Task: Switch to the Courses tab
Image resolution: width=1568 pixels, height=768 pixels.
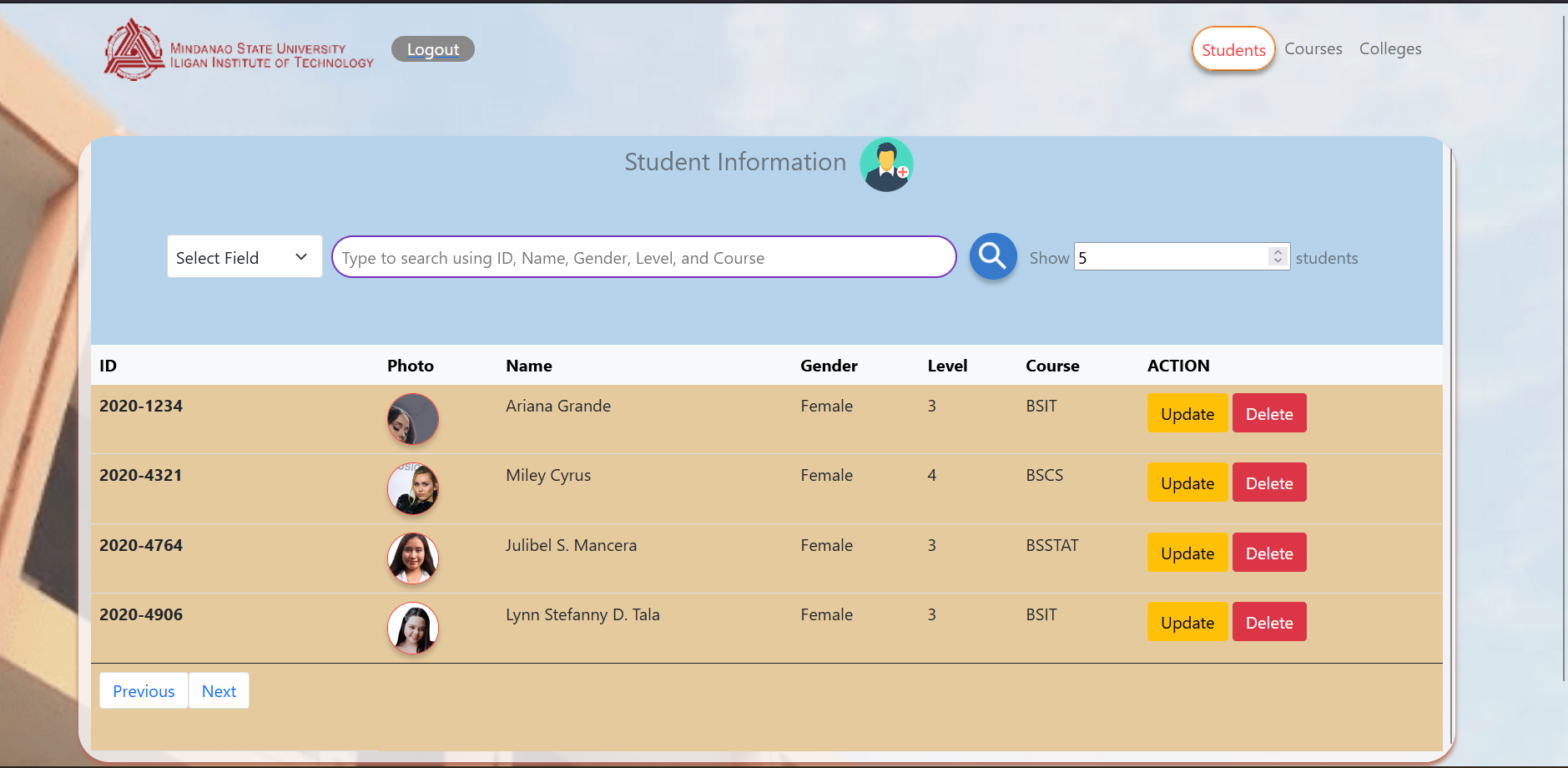Action: 1313,48
